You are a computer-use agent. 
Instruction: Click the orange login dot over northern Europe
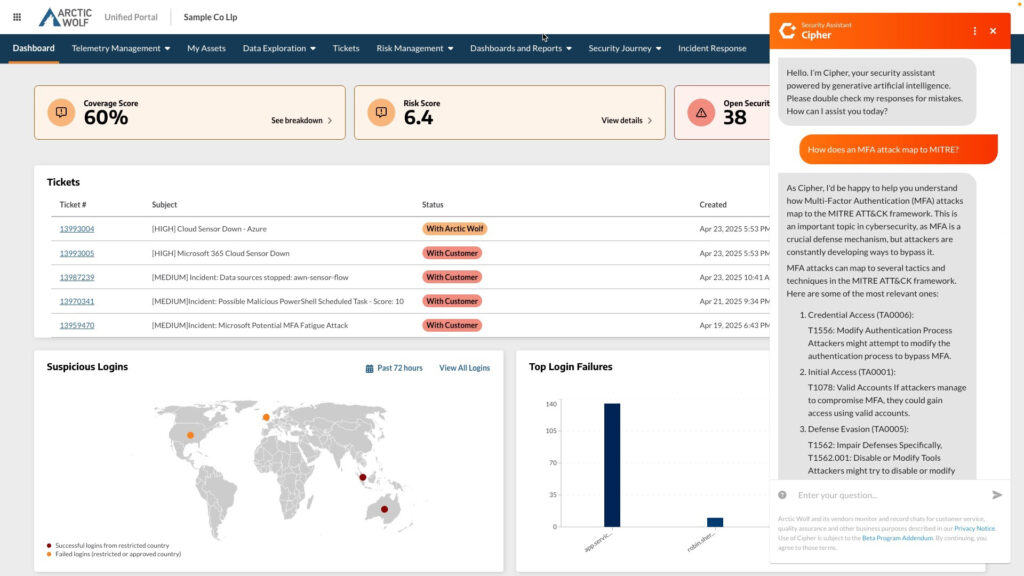(x=266, y=417)
